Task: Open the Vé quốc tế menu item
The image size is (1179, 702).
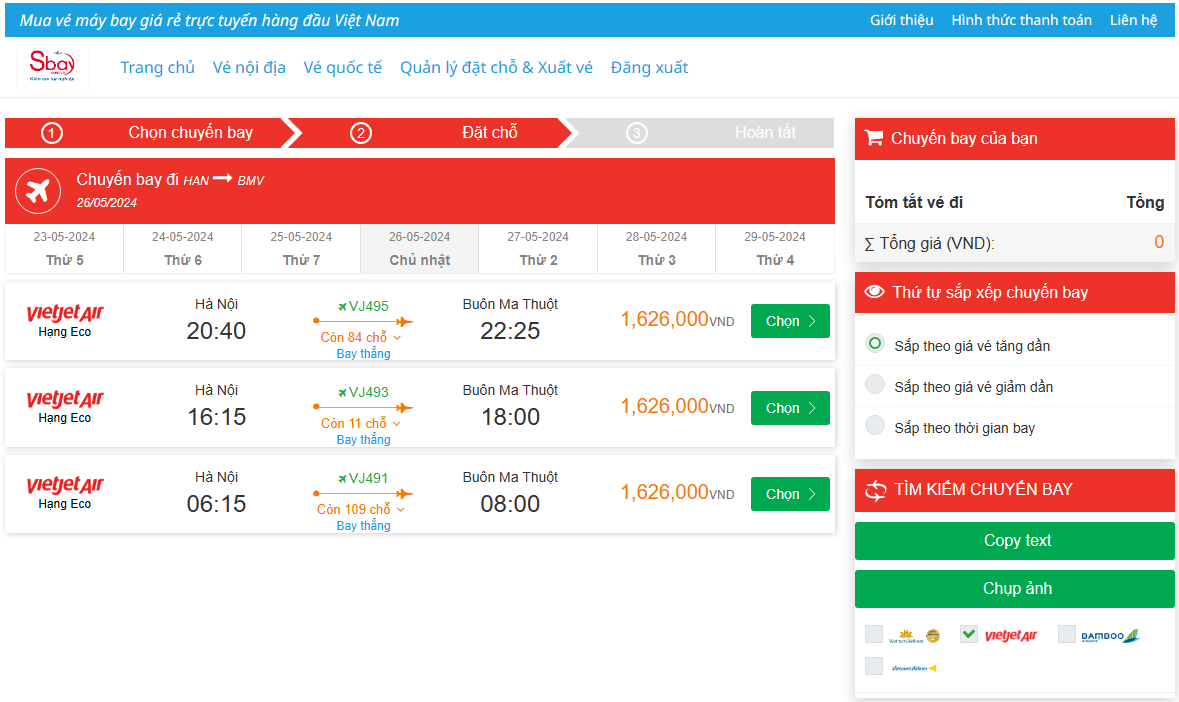Action: point(343,68)
